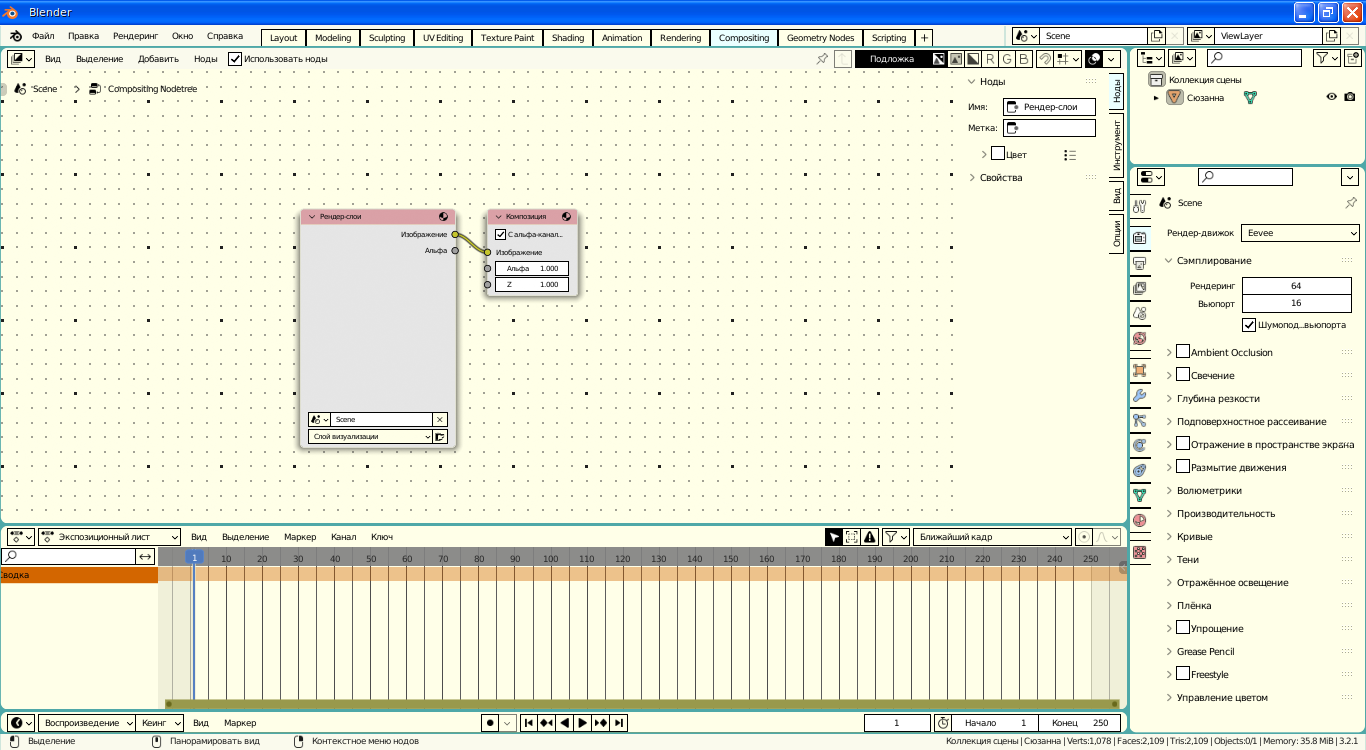
Task: Open the Ближайший кадр dropdown
Action: (992, 537)
